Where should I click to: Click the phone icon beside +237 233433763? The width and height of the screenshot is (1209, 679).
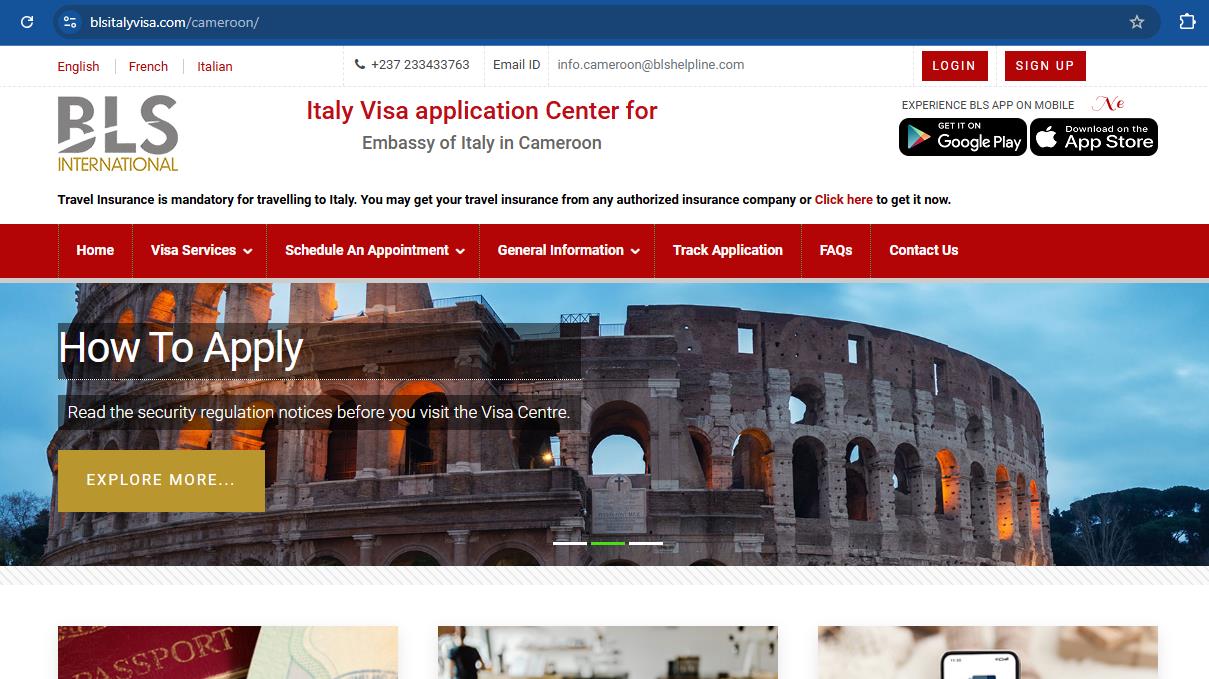pos(358,64)
